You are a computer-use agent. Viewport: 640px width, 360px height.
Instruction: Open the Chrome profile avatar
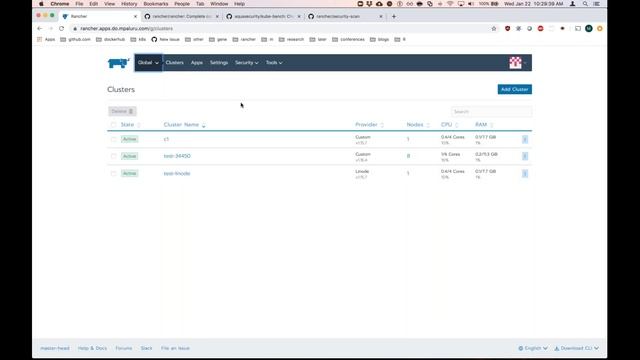pyautogui.click(x=589, y=29)
